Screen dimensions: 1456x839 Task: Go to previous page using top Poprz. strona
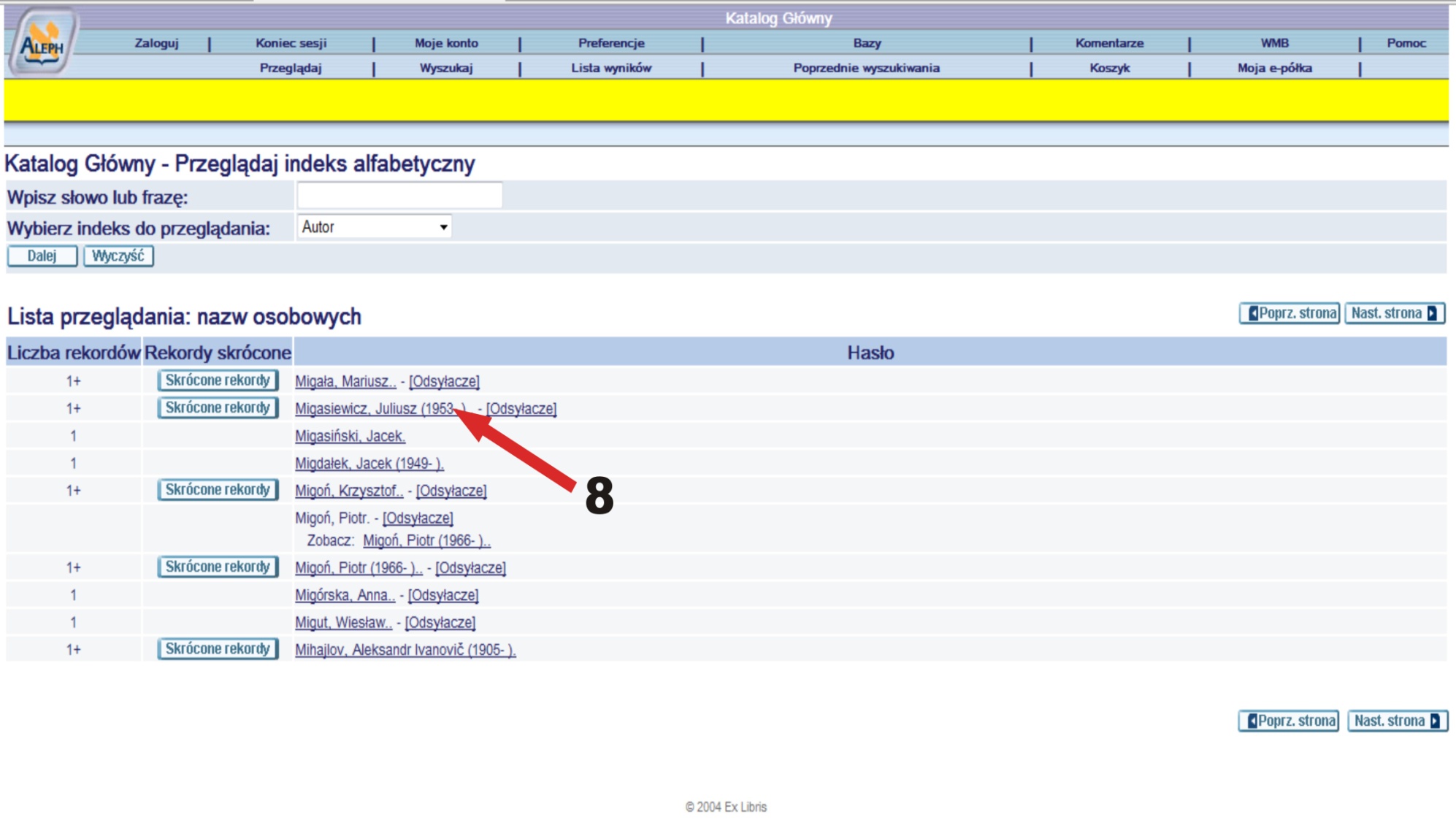tap(1290, 313)
